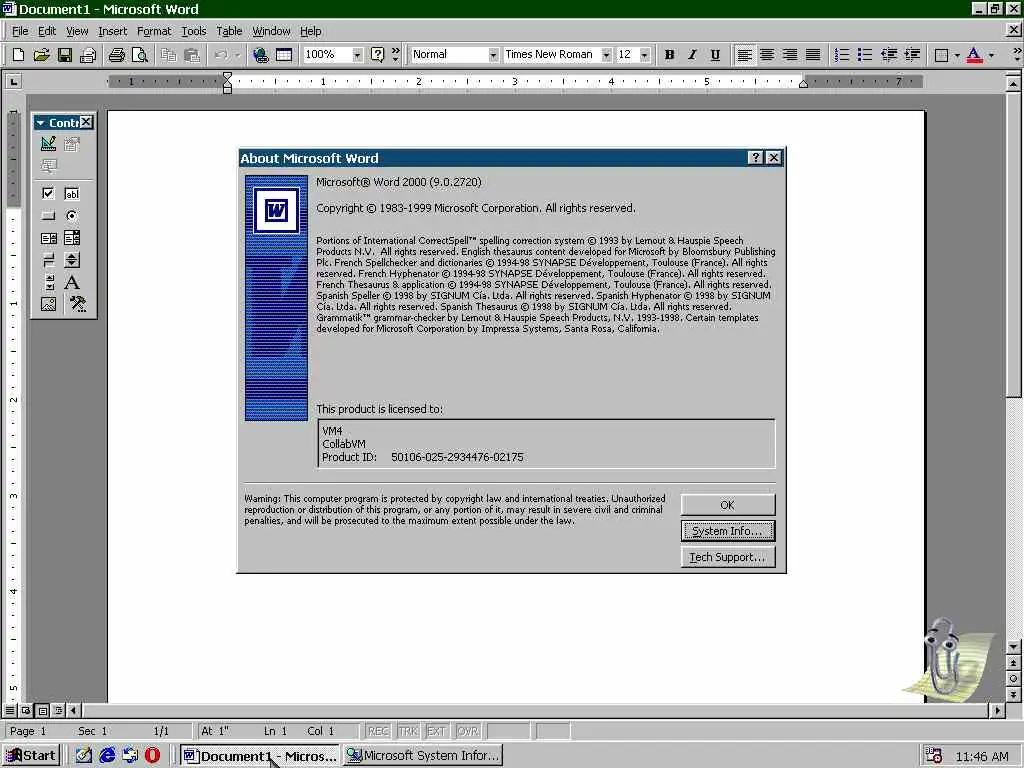Insert a List Box control
Viewport: 1024px width, 768px height.
tap(48, 238)
